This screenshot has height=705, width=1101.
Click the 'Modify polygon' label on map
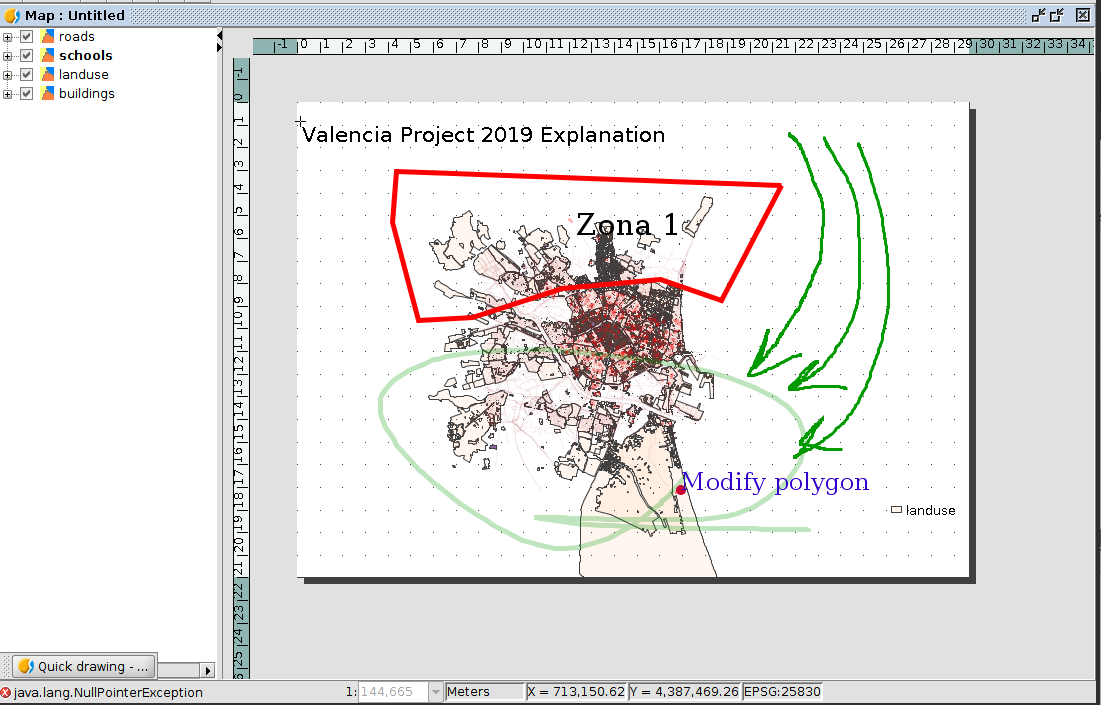775,482
